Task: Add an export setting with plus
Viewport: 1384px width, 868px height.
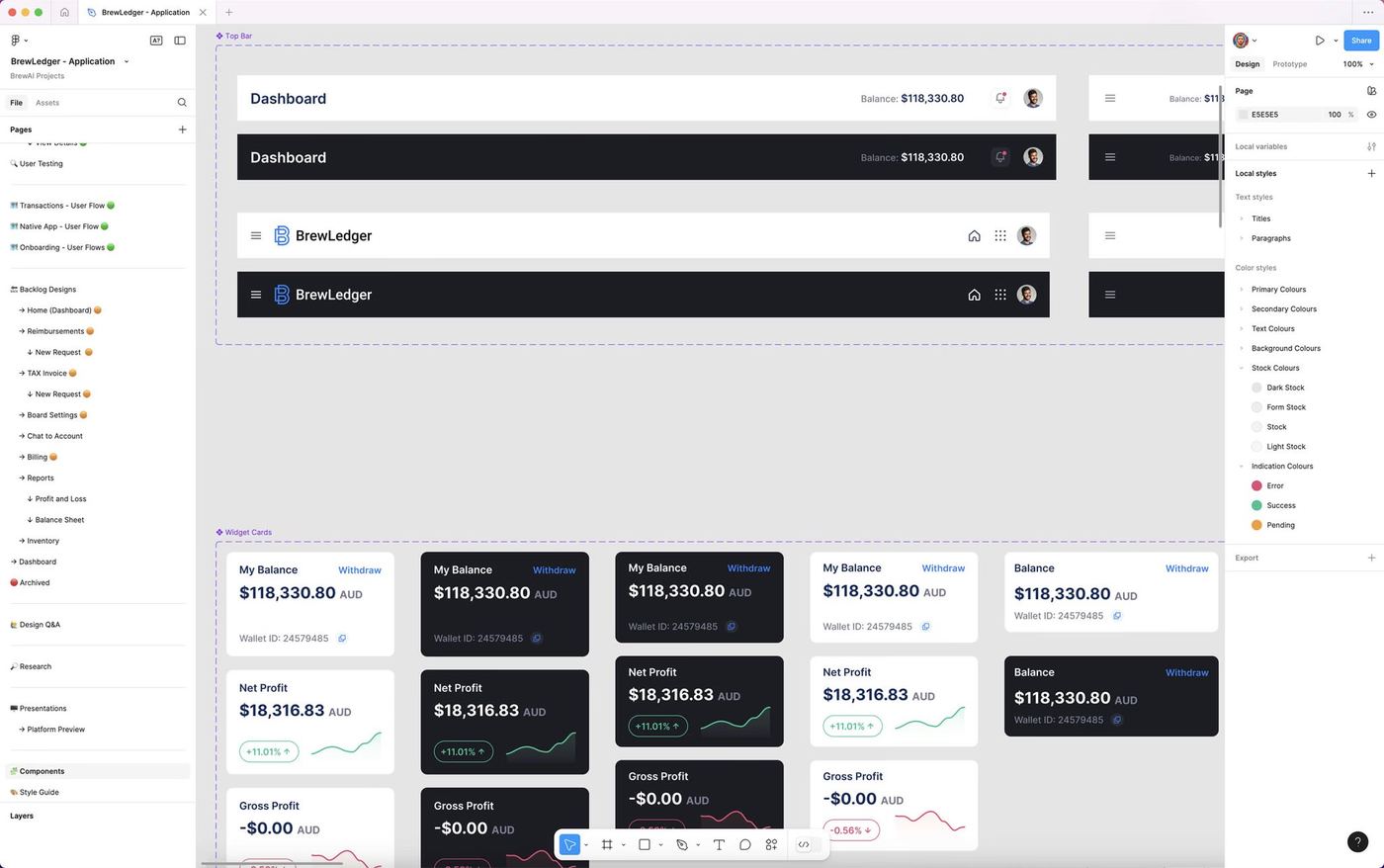Action: coord(1371,558)
